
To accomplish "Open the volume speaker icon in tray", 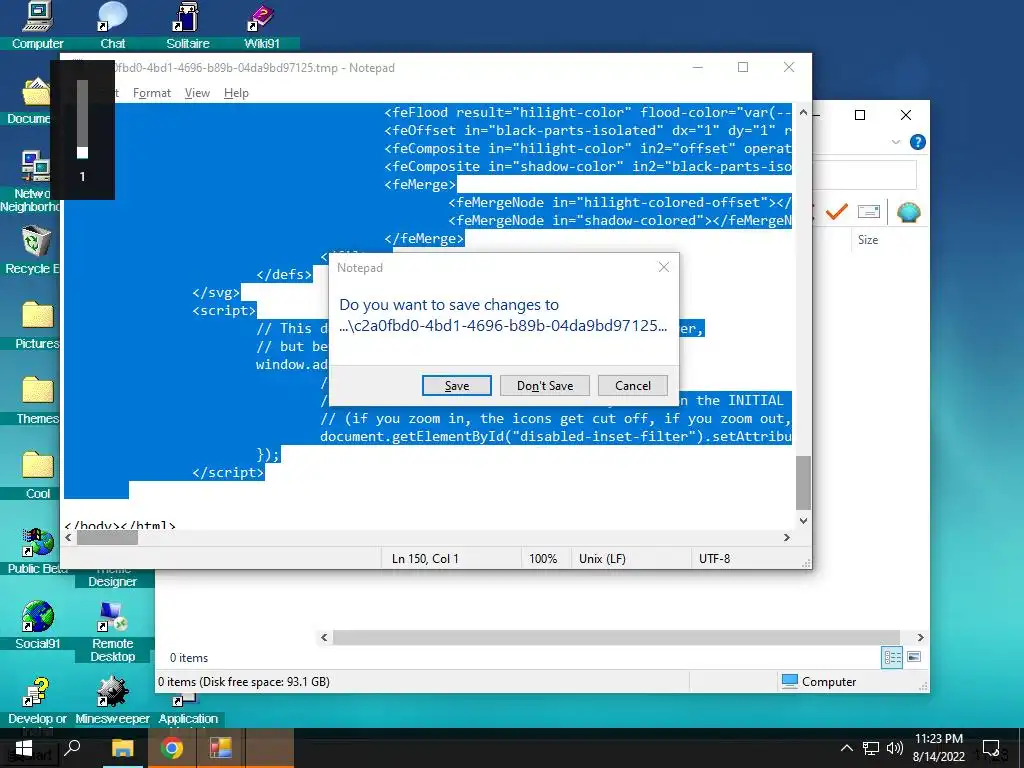I will 895,748.
